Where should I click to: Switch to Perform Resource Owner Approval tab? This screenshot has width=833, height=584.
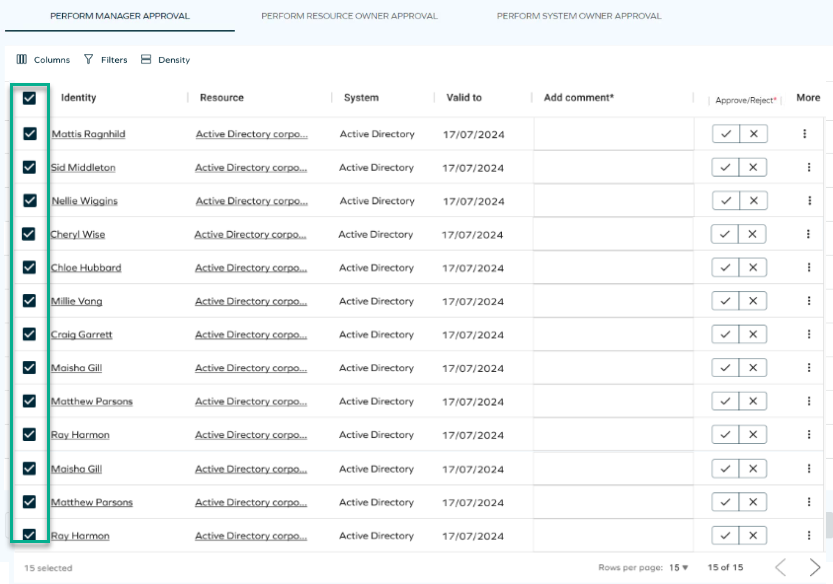click(x=349, y=16)
